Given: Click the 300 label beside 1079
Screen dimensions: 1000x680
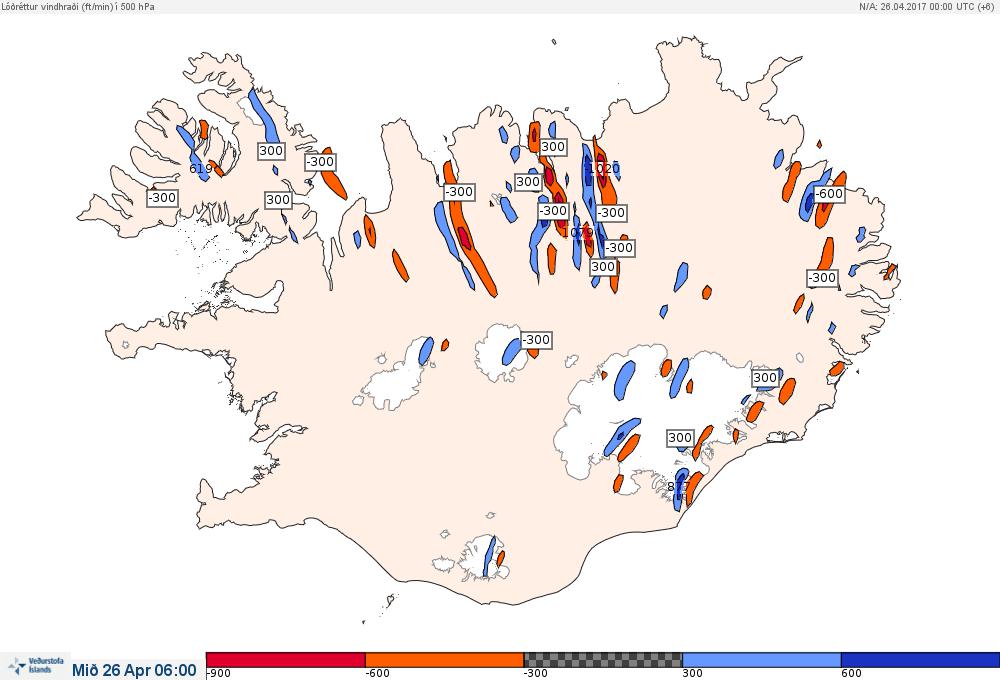Looking at the screenshot, I should pos(603,267).
